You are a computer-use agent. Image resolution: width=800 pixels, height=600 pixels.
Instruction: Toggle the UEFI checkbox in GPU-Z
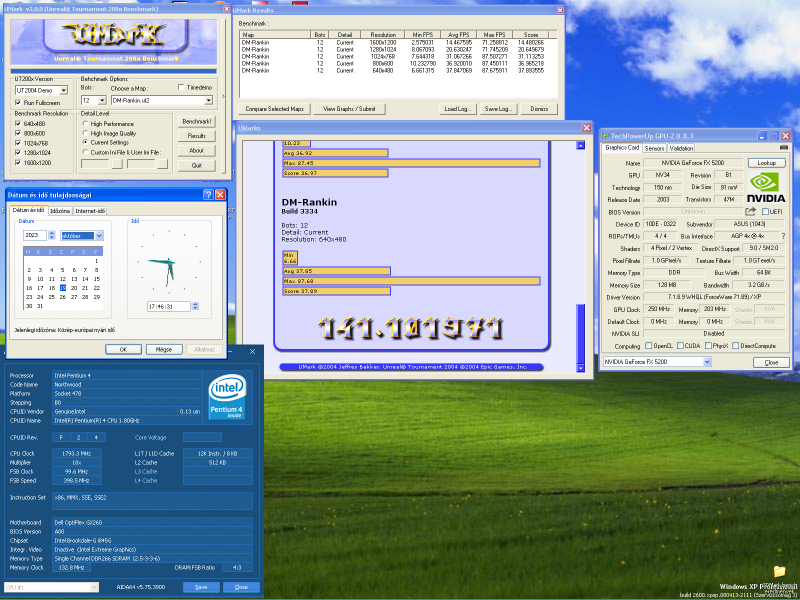tap(765, 212)
